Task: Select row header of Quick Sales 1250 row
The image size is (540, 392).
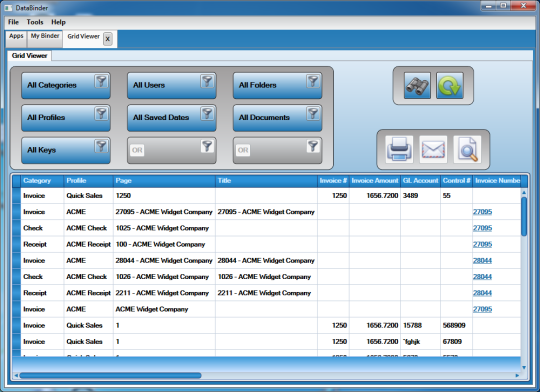Action: (x=17, y=196)
